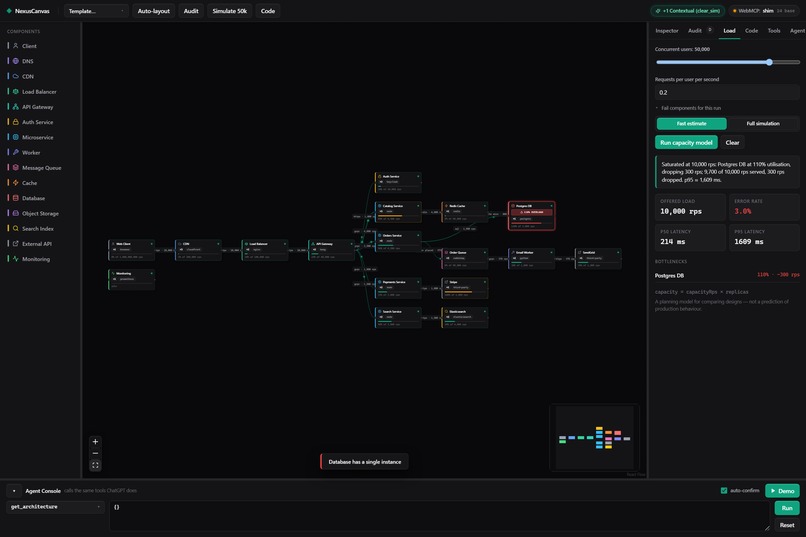Click the NexusCanvas logo

[x=28, y=11]
